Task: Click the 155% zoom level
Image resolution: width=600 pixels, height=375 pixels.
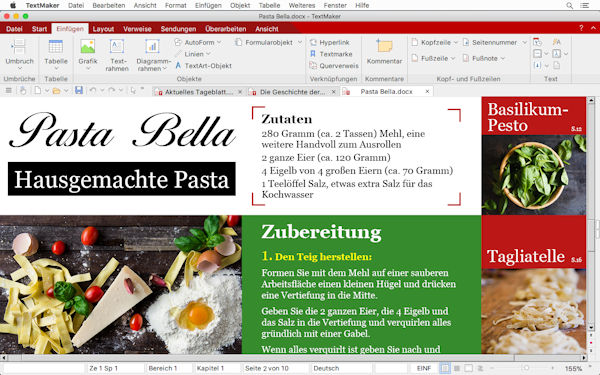Action: point(573,368)
